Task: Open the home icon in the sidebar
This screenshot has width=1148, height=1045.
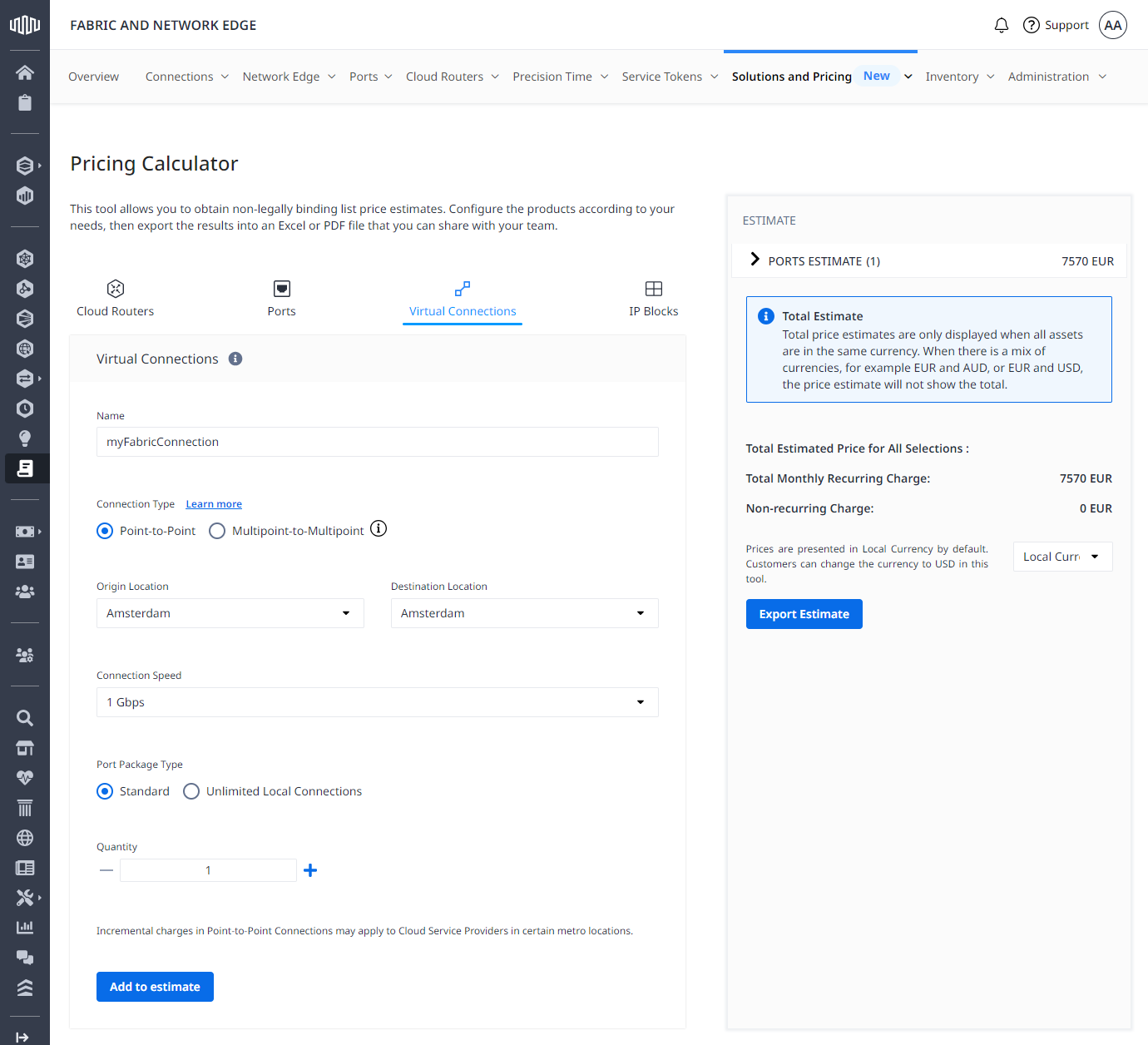Action: (x=25, y=72)
